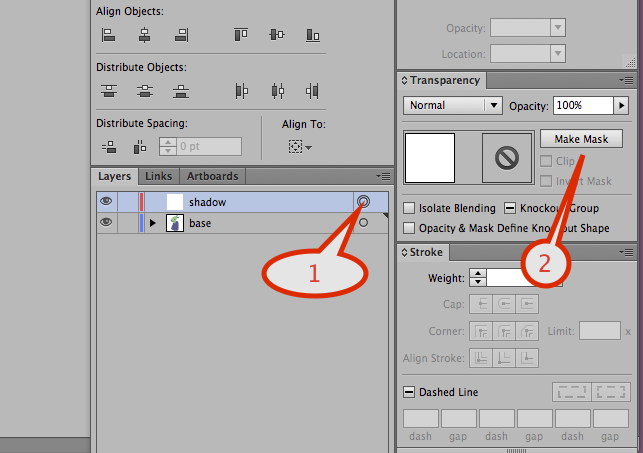Click the Horizontal Distribute Left icon
Viewport: 643px width, 453px height.
(241, 91)
